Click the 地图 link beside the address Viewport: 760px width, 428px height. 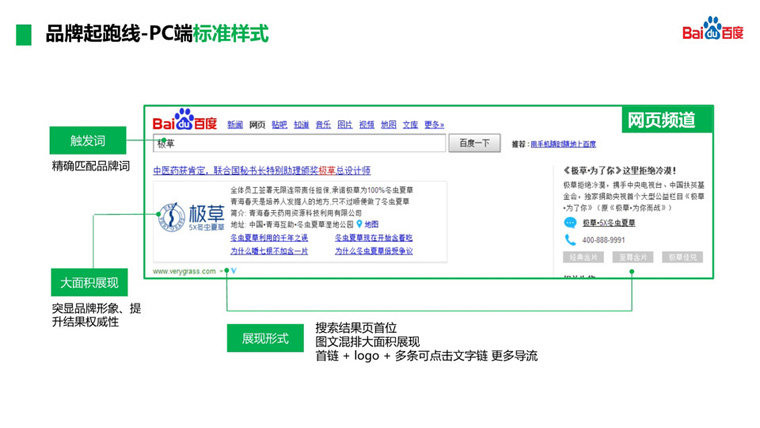pyautogui.click(x=371, y=224)
